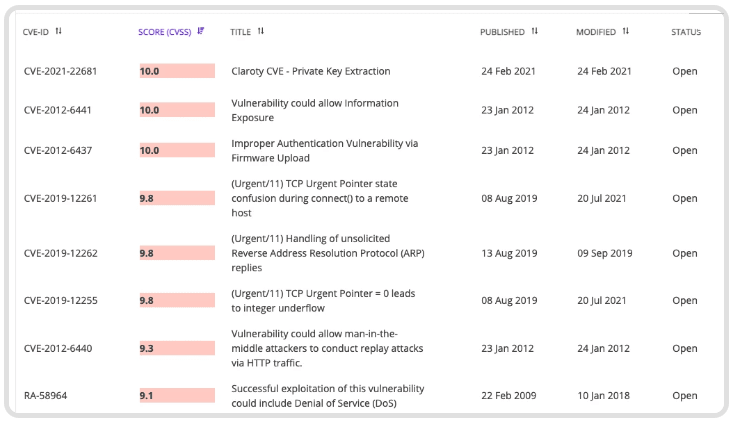The height and width of the screenshot is (423, 731).
Task: Click the 9.1 score bar for RA-58964
Action: pos(177,395)
